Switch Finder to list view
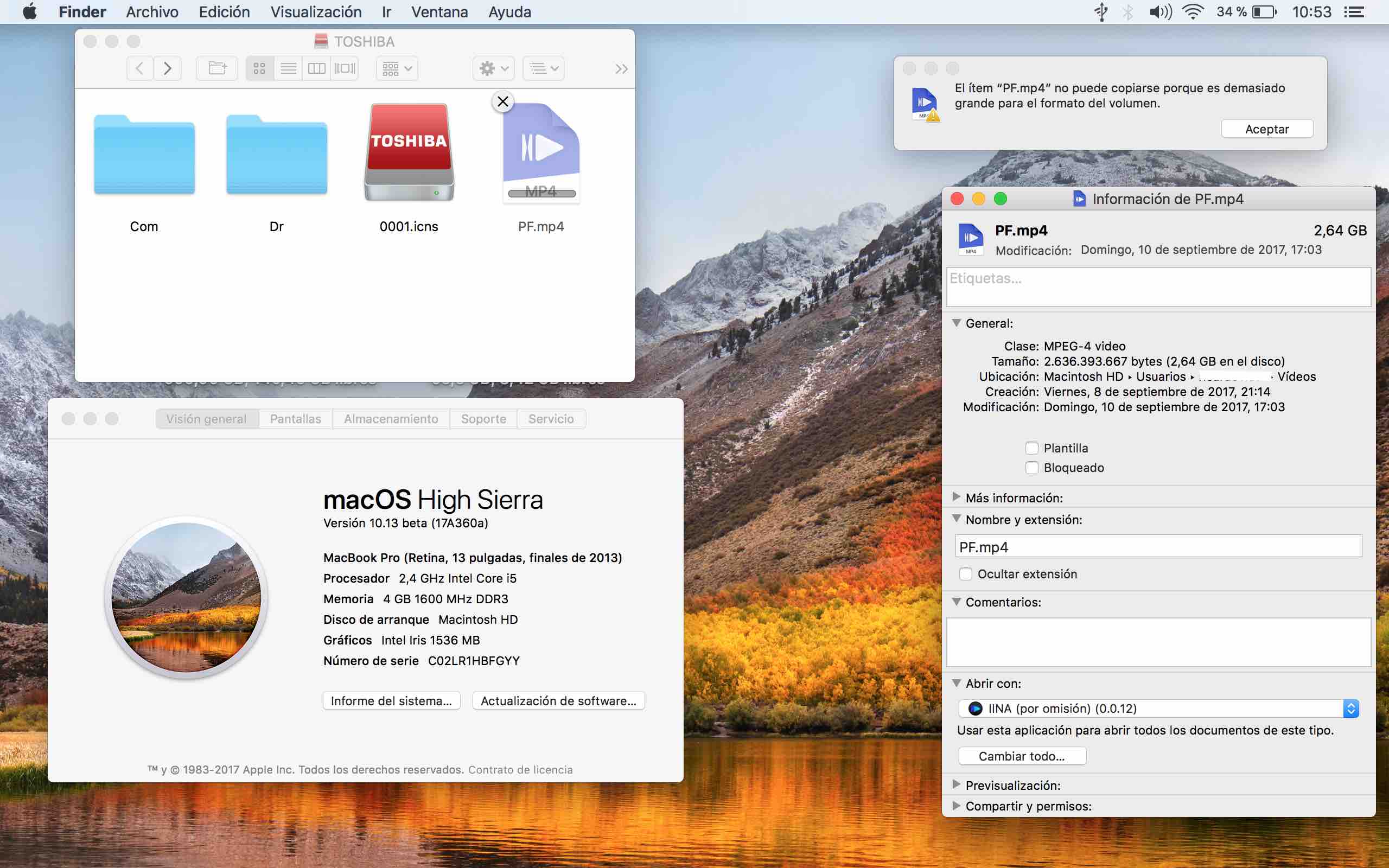1389x868 pixels. pos(288,69)
